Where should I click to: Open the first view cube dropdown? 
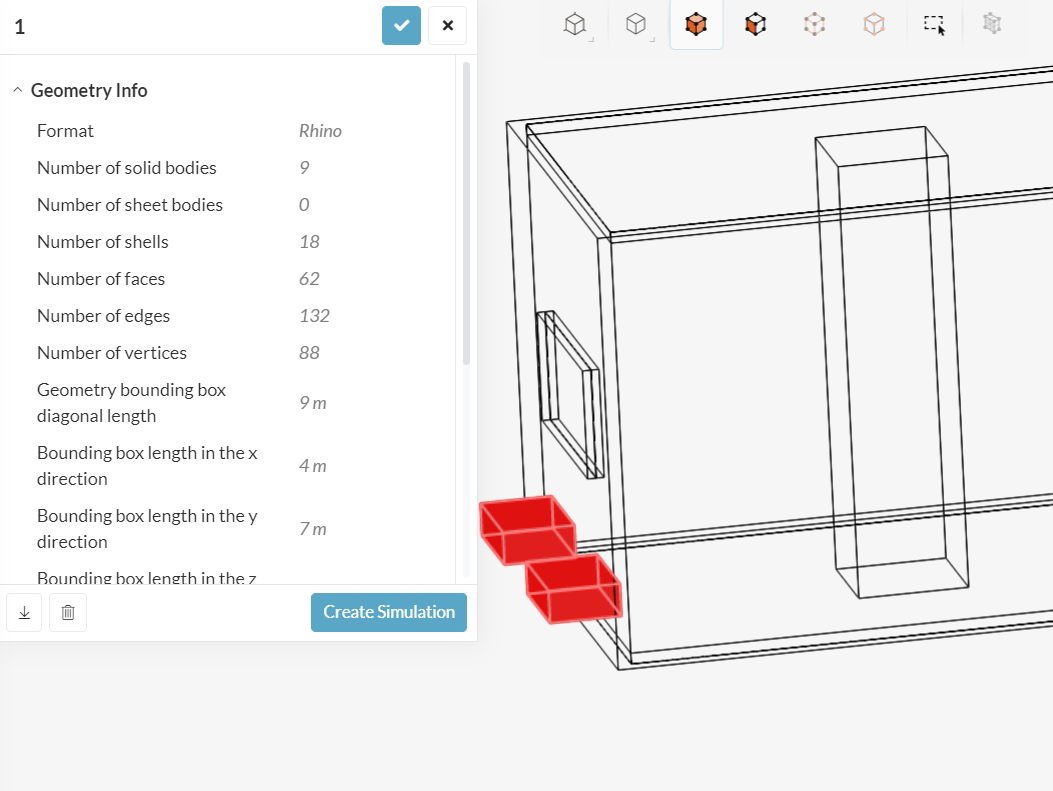coord(578,26)
